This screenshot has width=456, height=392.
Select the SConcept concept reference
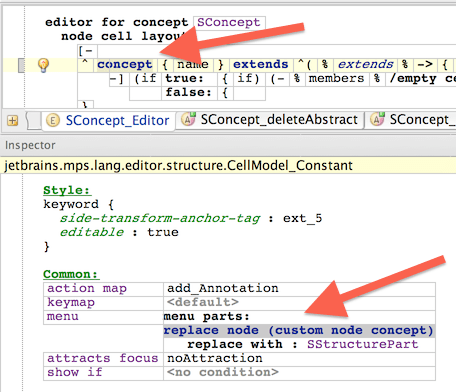229,22
